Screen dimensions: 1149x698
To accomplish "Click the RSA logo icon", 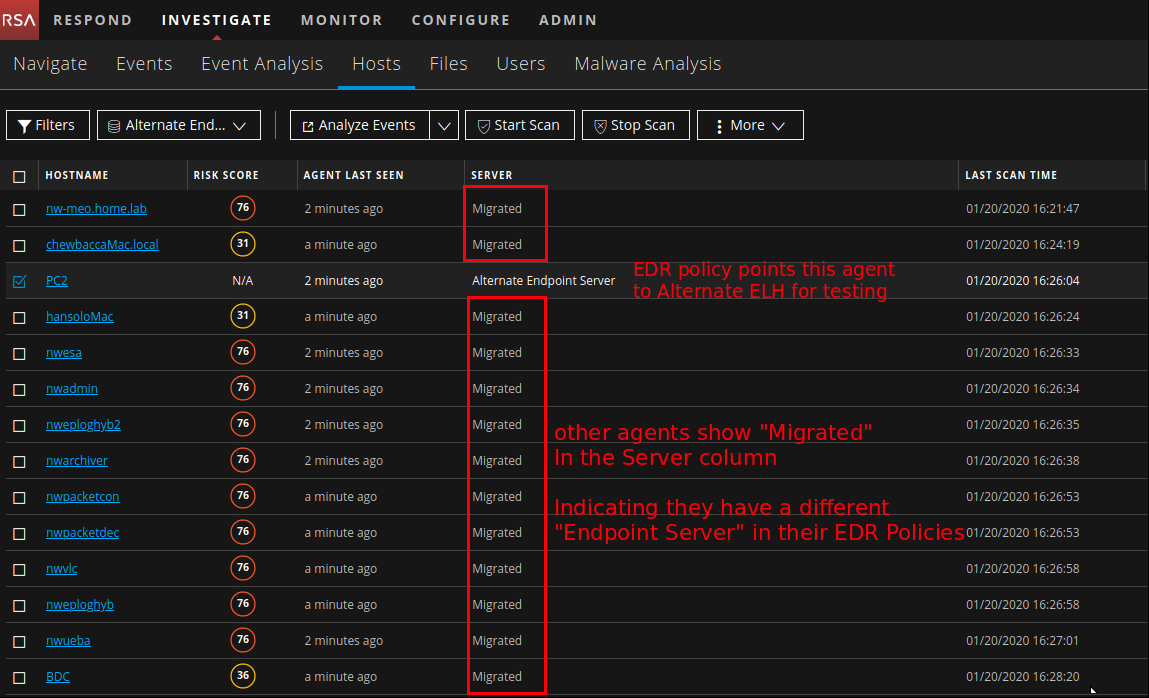I will [x=19, y=19].
